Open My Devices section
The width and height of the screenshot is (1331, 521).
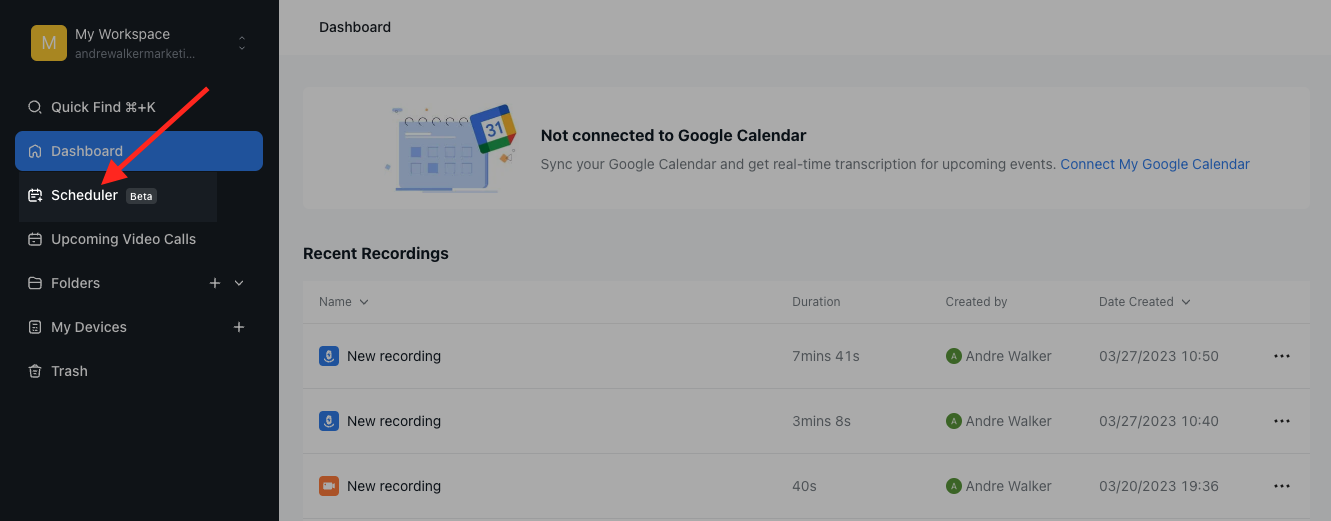89,327
